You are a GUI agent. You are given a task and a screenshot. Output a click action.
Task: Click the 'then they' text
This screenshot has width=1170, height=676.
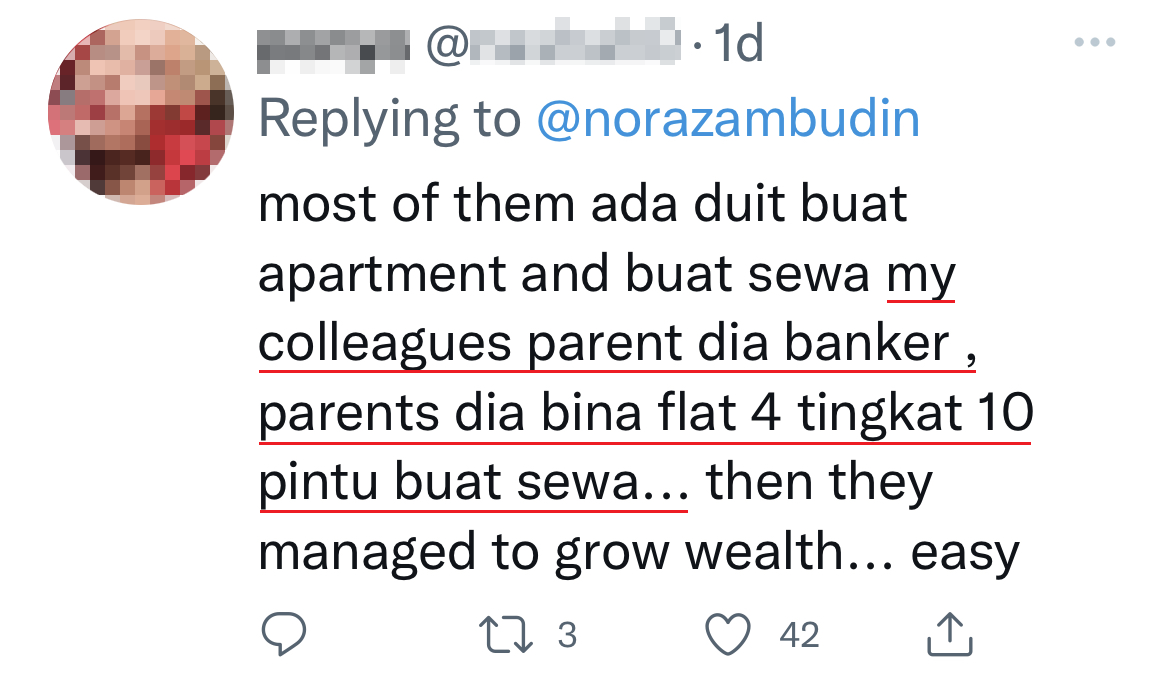pyautogui.click(x=819, y=482)
